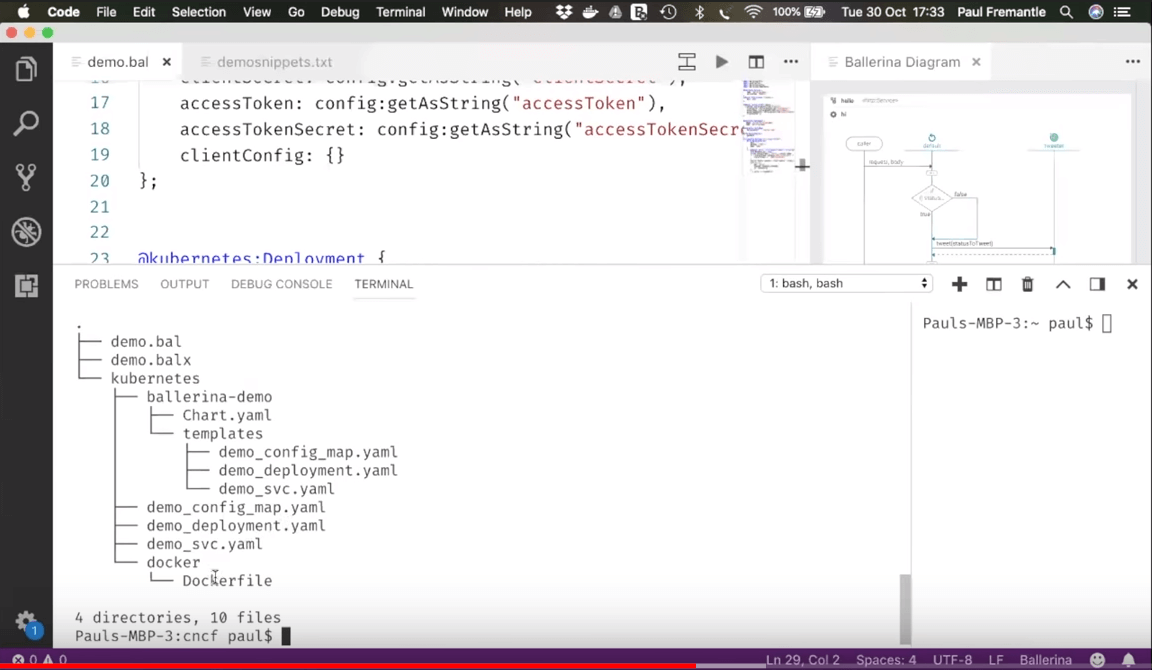
Task: Click the errors and warnings status indicator
Action: (40, 659)
